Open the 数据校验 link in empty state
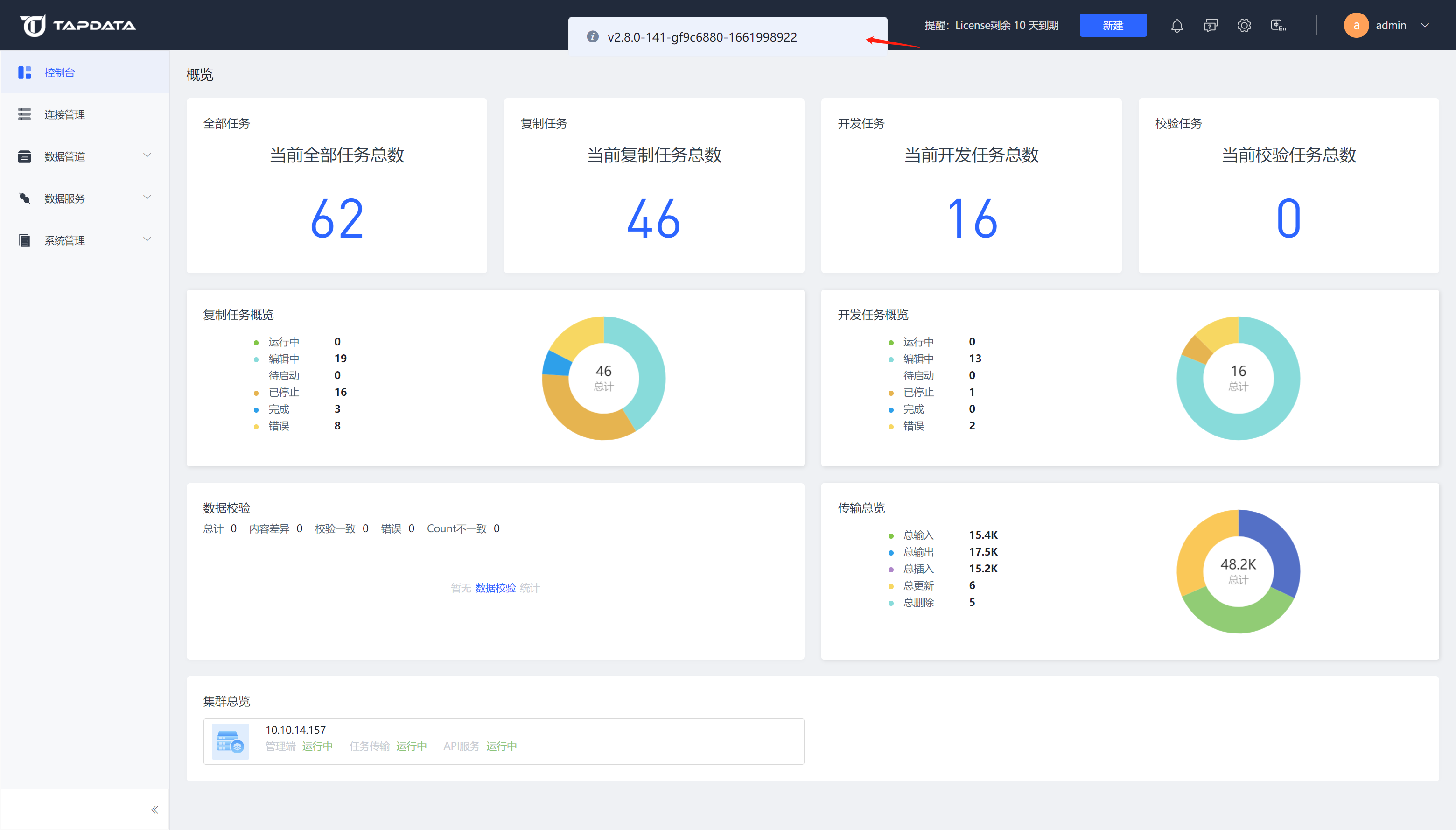Screen dimensions: 1456x830 tap(495, 588)
